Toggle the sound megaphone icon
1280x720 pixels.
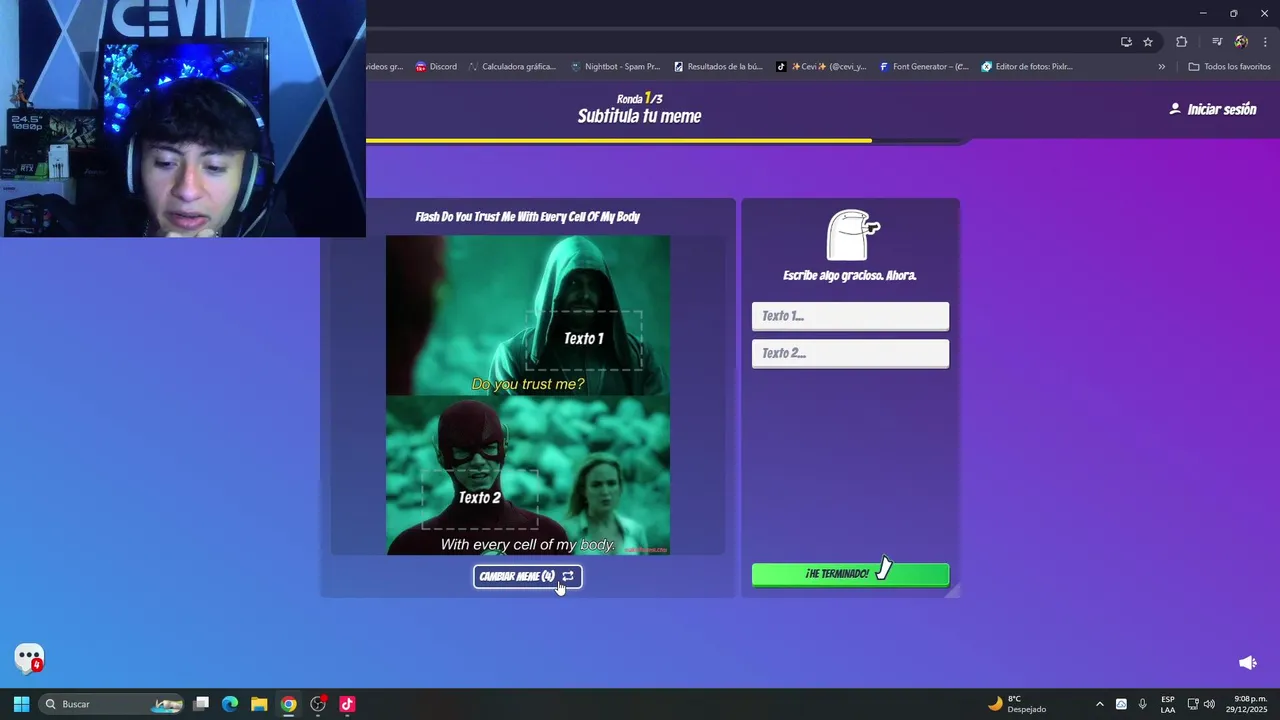coord(1247,663)
